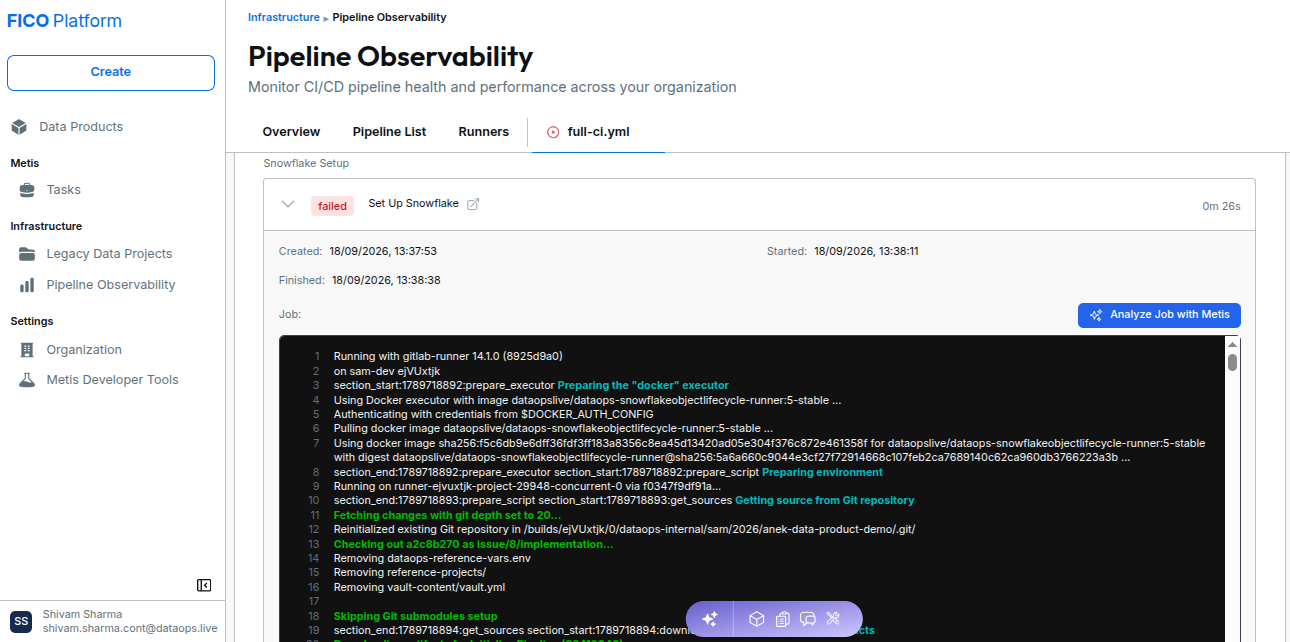1290x642 pixels.
Task: Click the Finished timestamp 18/09/2026, 13:38:38
Action: [386, 280]
